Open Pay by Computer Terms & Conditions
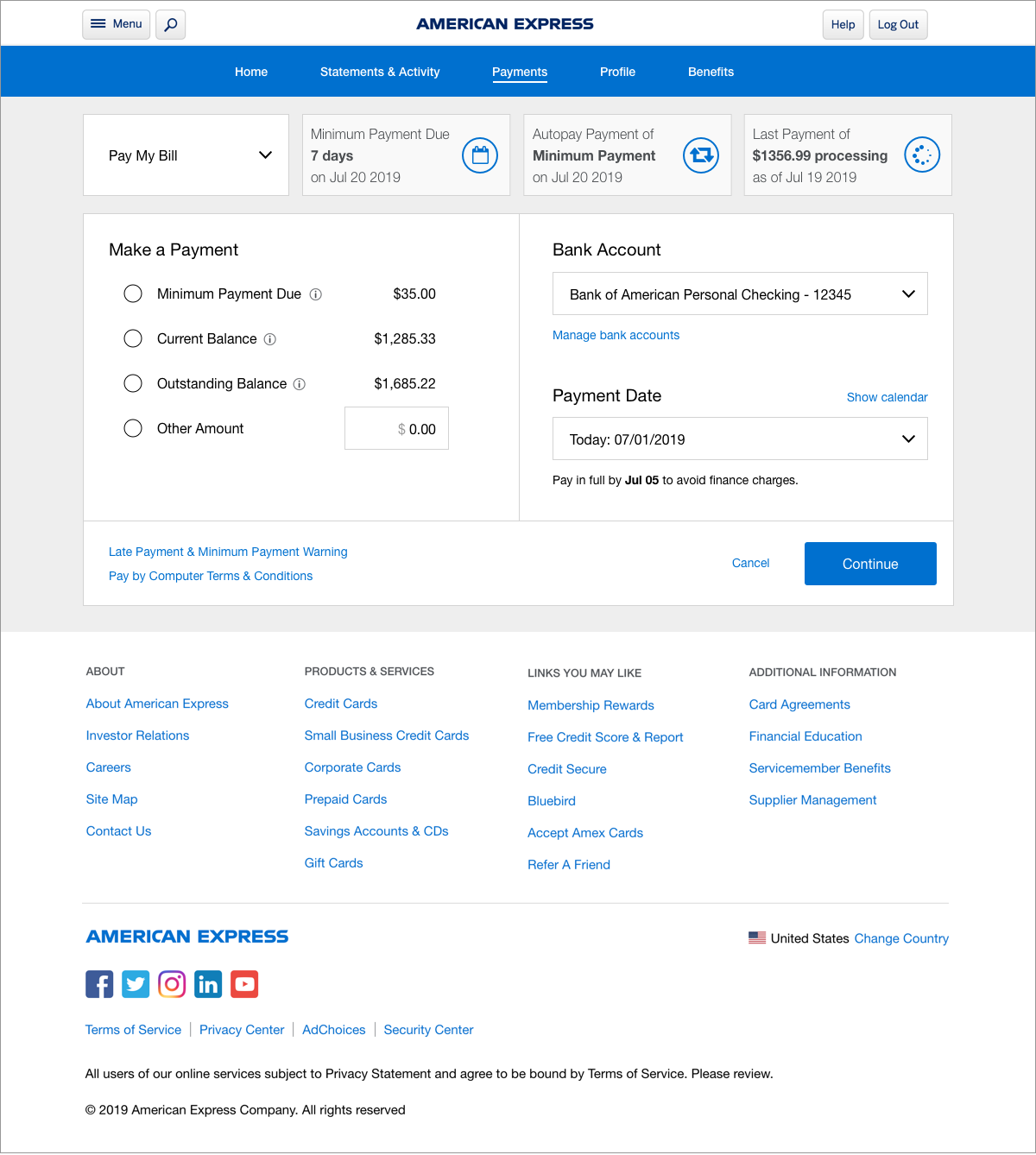Image resolution: width=1036 pixels, height=1155 pixels. pyautogui.click(x=211, y=576)
